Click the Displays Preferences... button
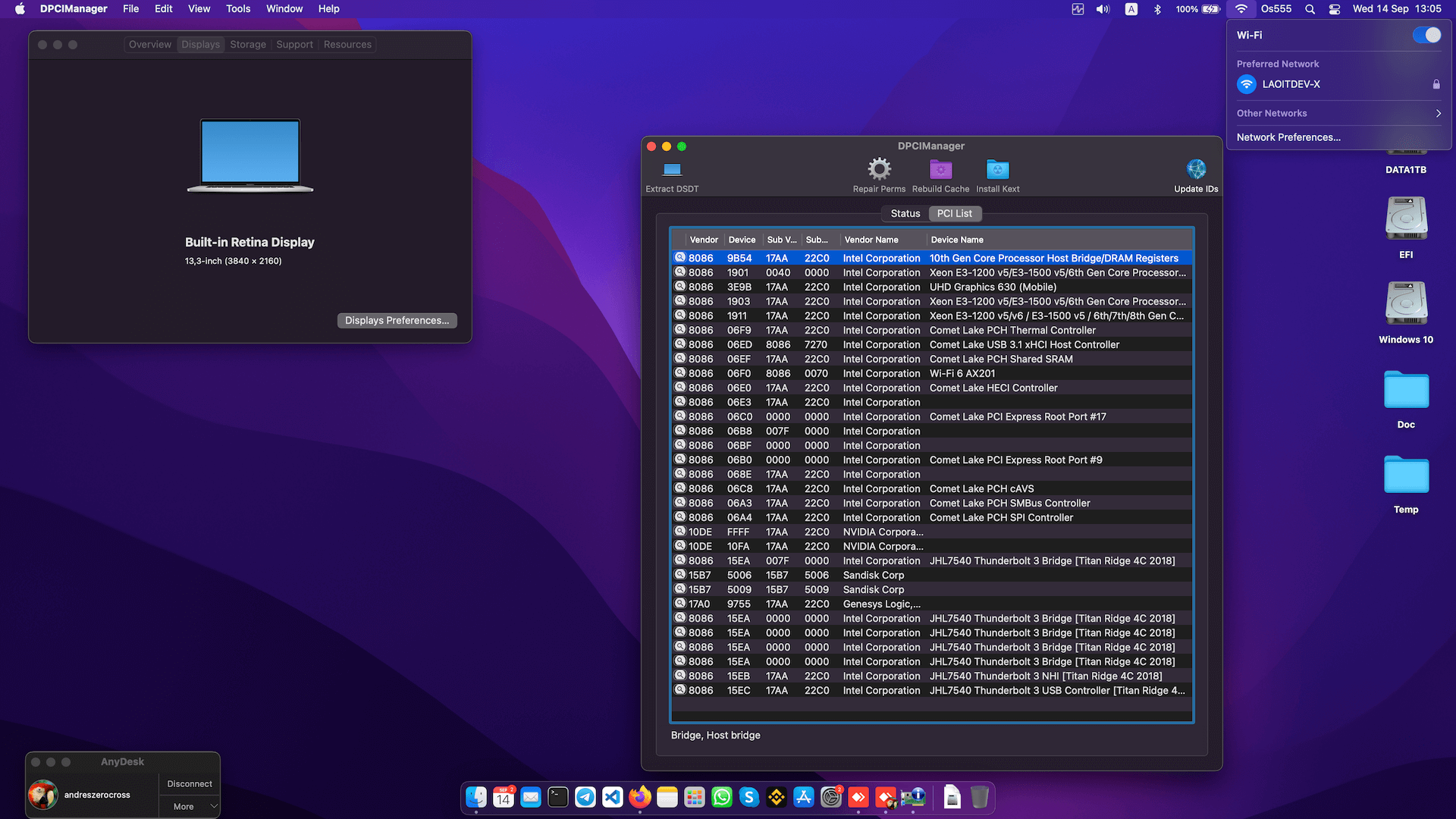The width and height of the screenshot is (1456, 819). tap(397, 321)
